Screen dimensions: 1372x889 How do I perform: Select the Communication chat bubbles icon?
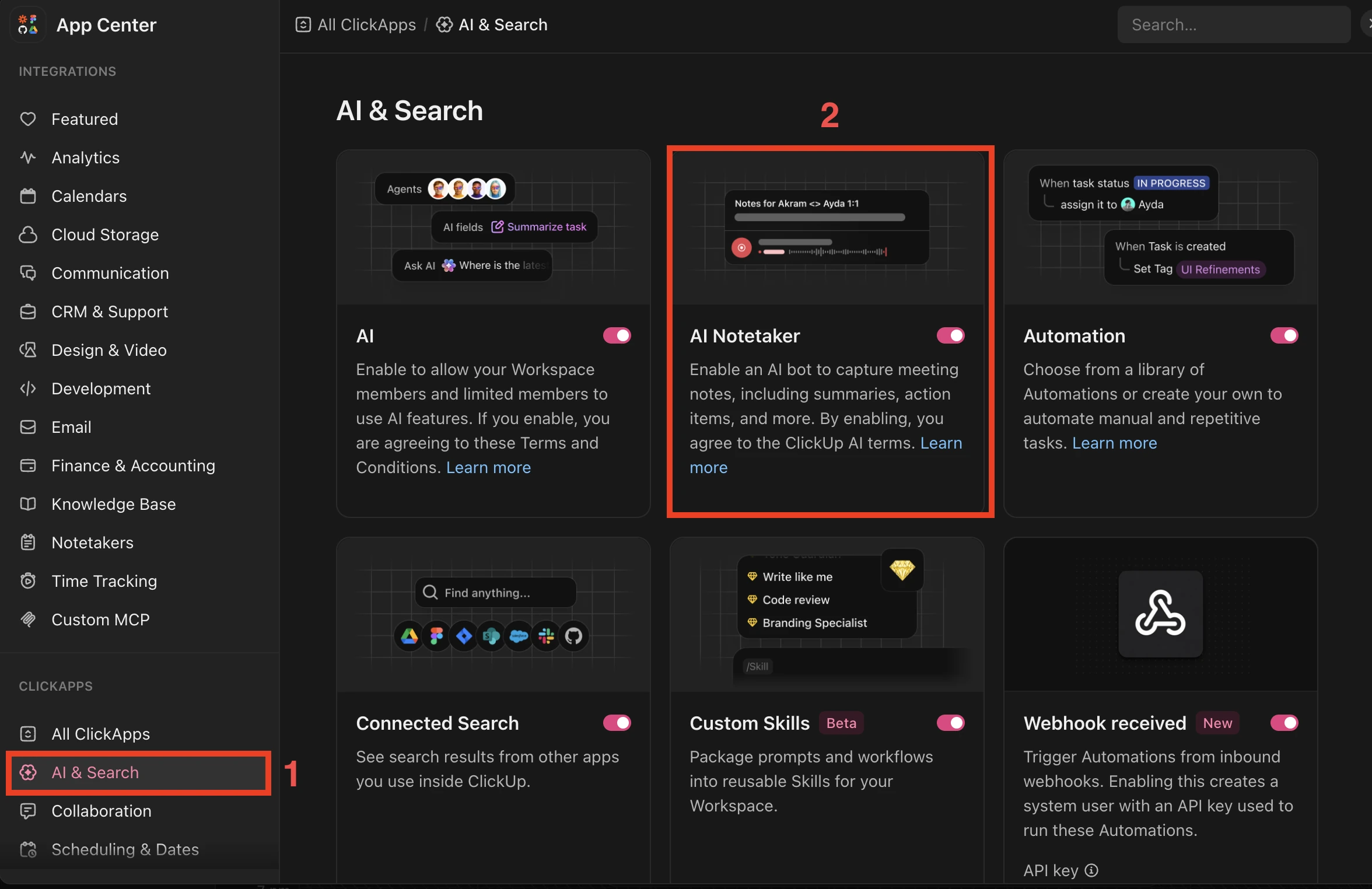pyautogui.click(x=28, y=273)
